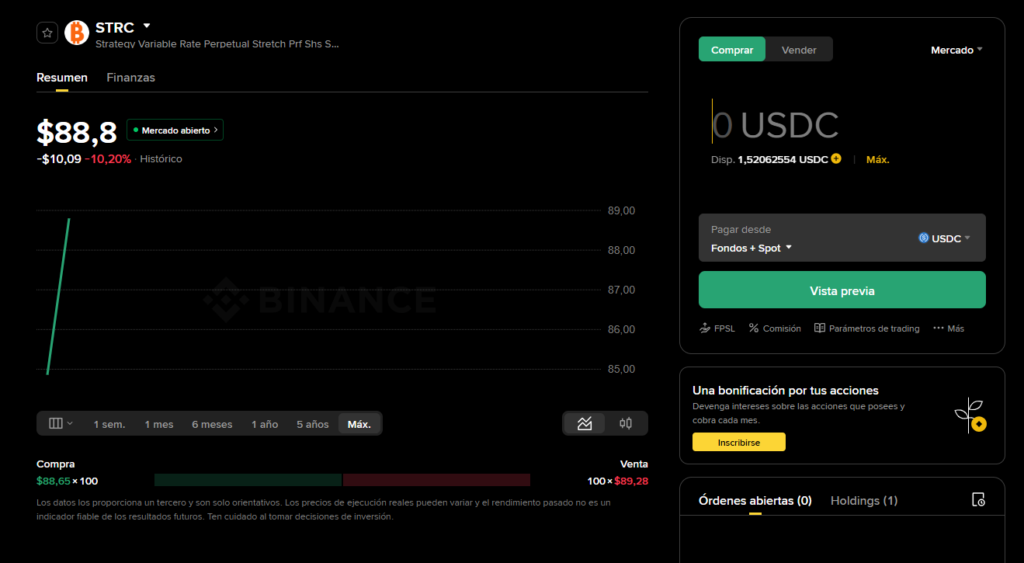The width and height of the screenshot is (1024, 563).
Task: Click the bid price $88,65
Action: 54,481
